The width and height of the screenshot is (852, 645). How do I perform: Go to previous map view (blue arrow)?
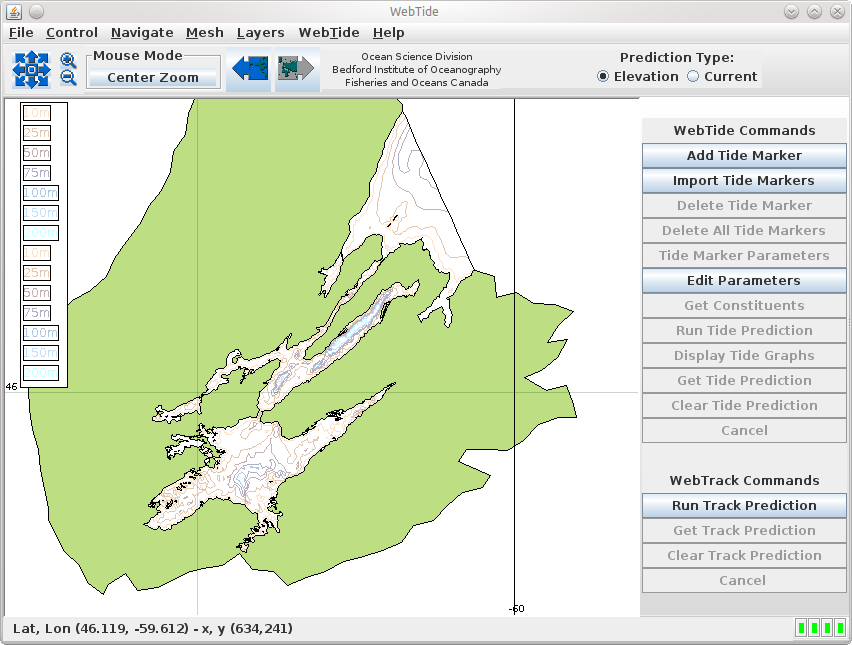click(248, 69)
